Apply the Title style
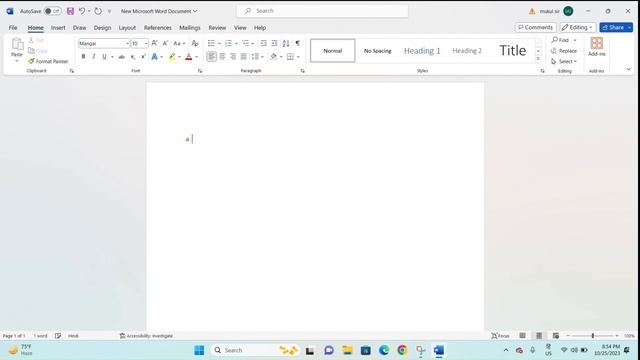The image size is (640, 360). point(513,51)
